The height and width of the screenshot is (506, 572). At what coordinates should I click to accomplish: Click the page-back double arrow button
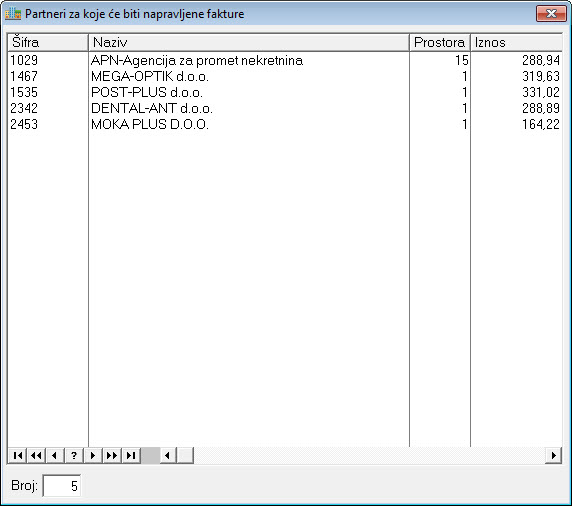pyautogui.click(x=36, y=455)
